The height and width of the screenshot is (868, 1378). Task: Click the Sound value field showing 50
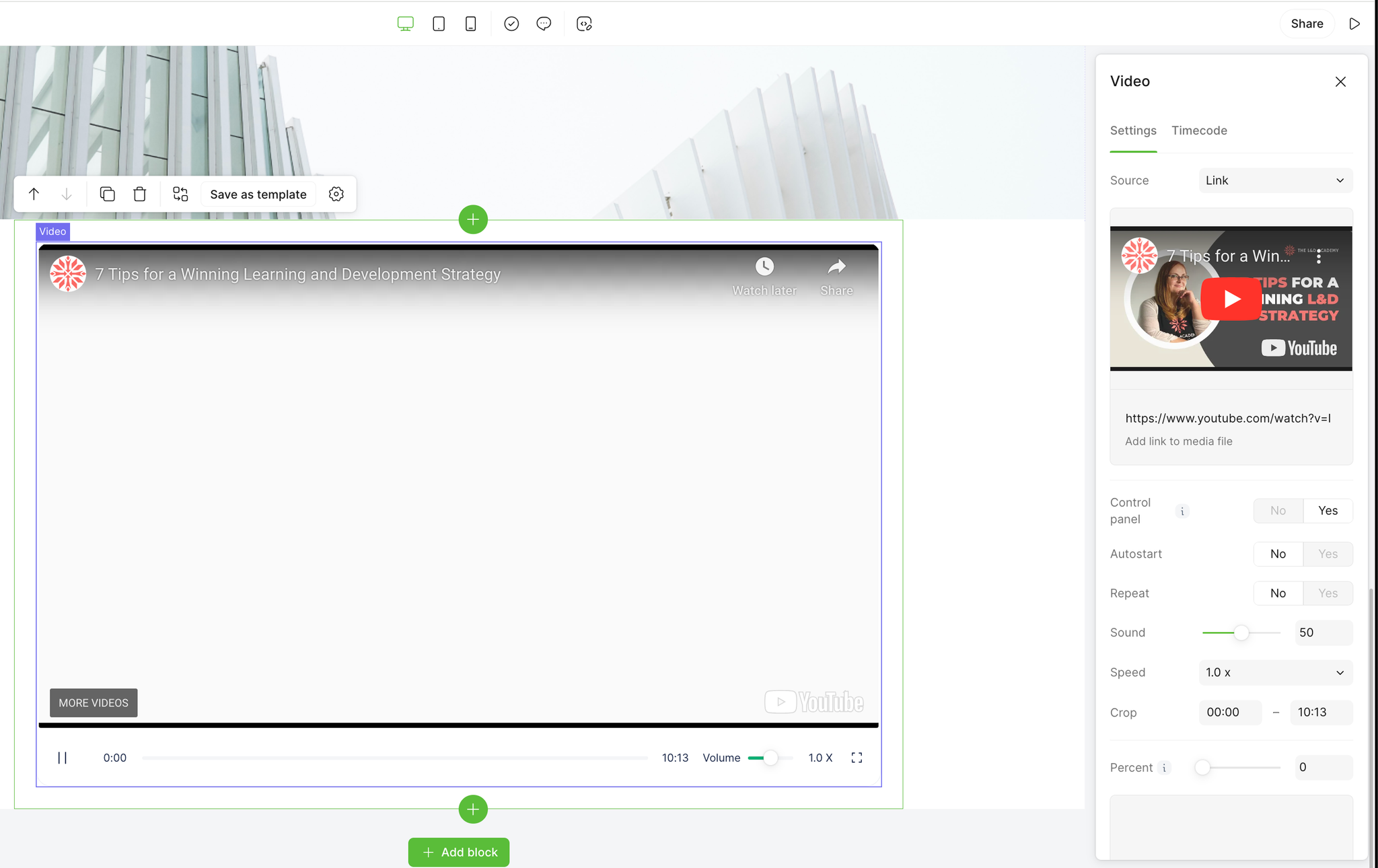[1323, 633]
